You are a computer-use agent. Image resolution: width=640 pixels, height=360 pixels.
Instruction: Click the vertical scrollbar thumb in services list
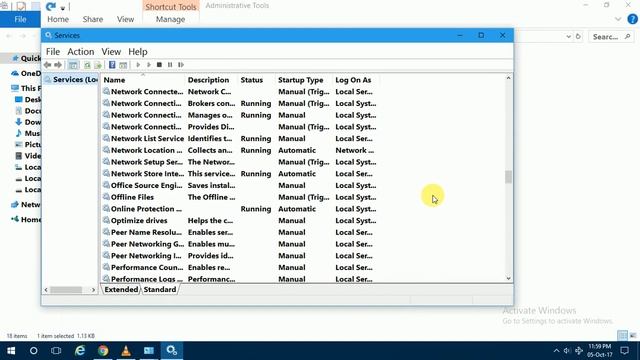pos(508,177)
